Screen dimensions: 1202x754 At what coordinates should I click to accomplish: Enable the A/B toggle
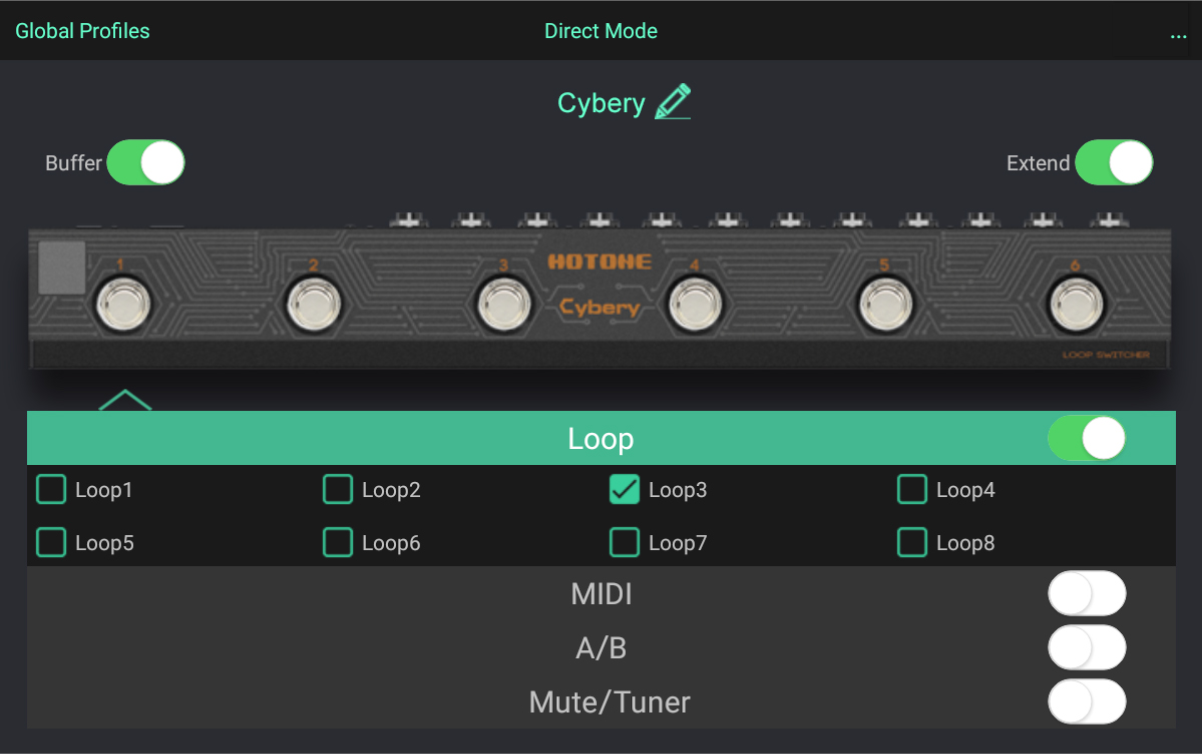(1087, 648)
